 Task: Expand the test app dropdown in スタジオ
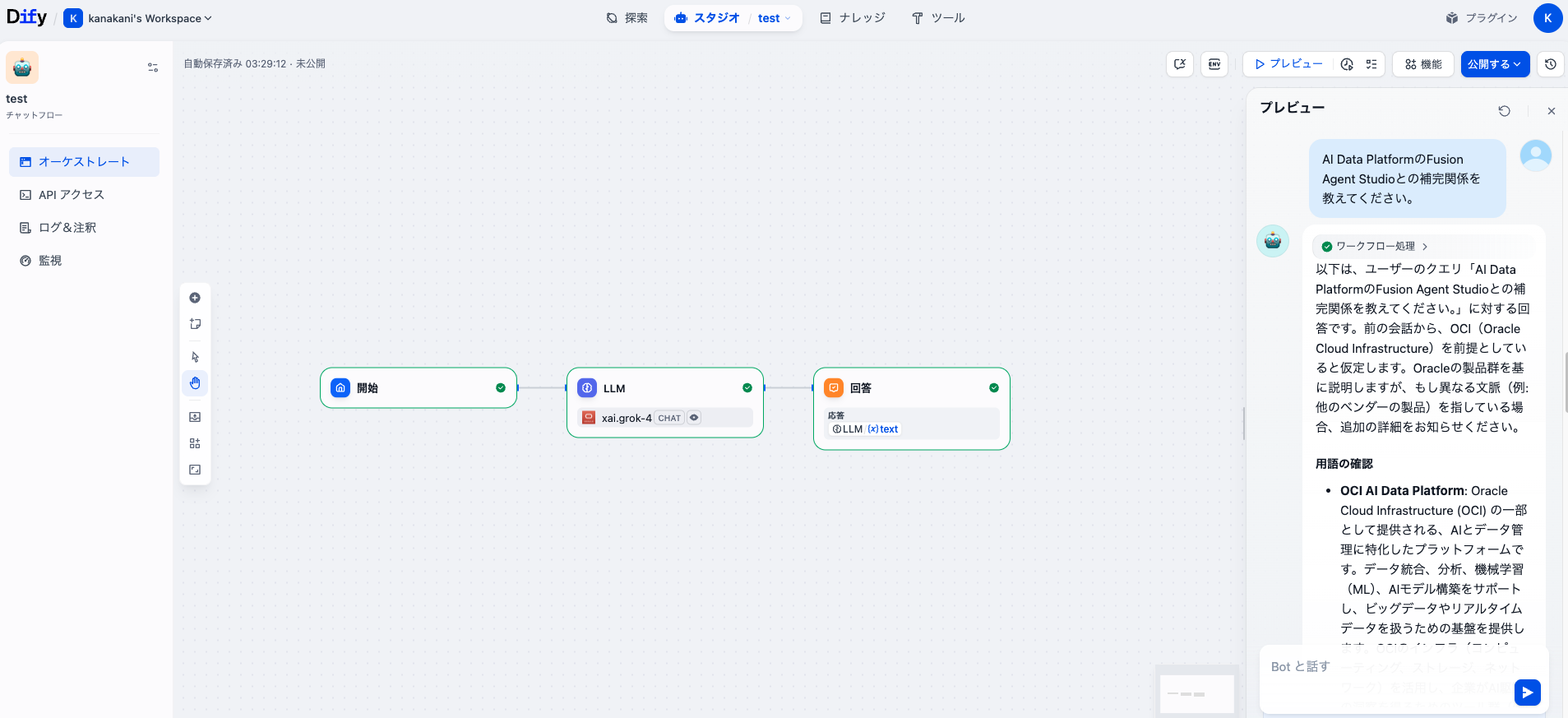[775, 18]
